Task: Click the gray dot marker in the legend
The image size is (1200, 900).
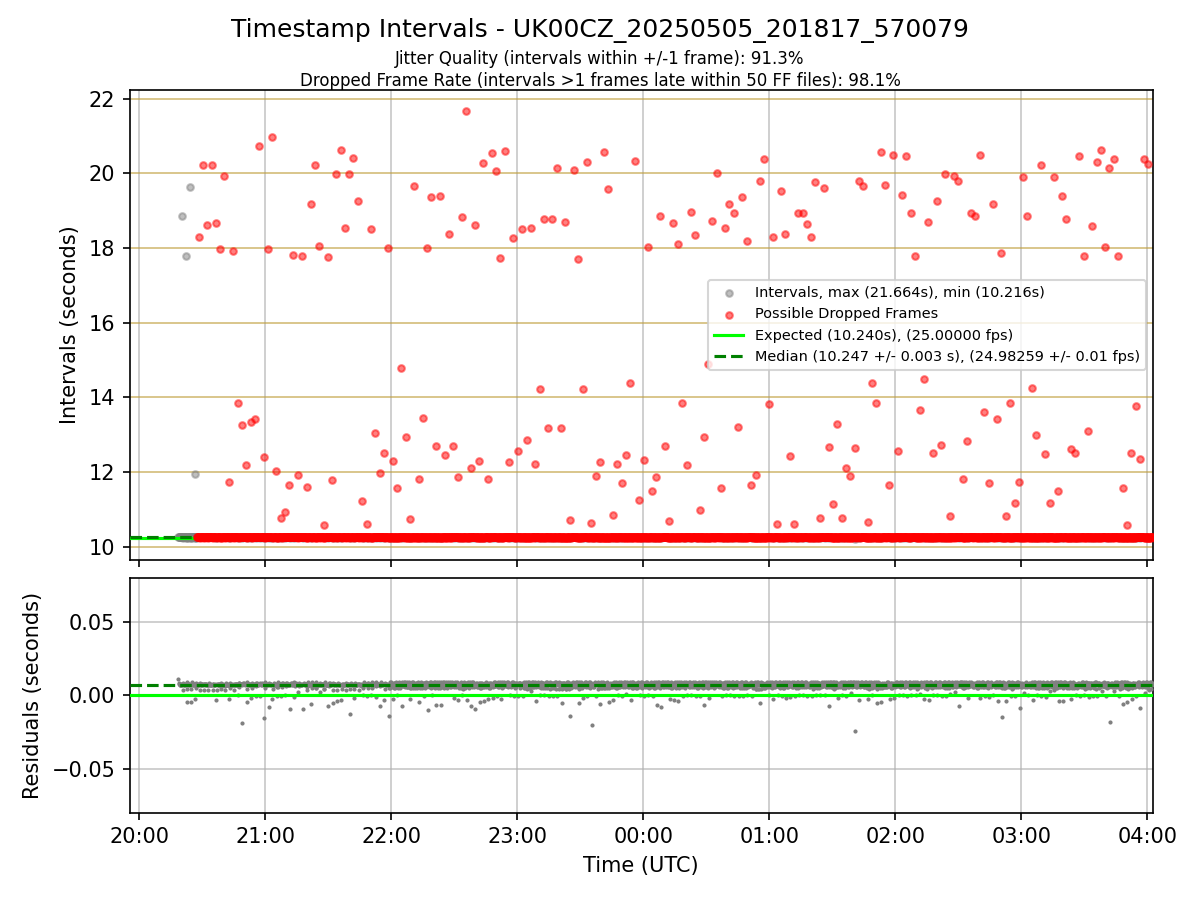Action: tap(730, 293)
